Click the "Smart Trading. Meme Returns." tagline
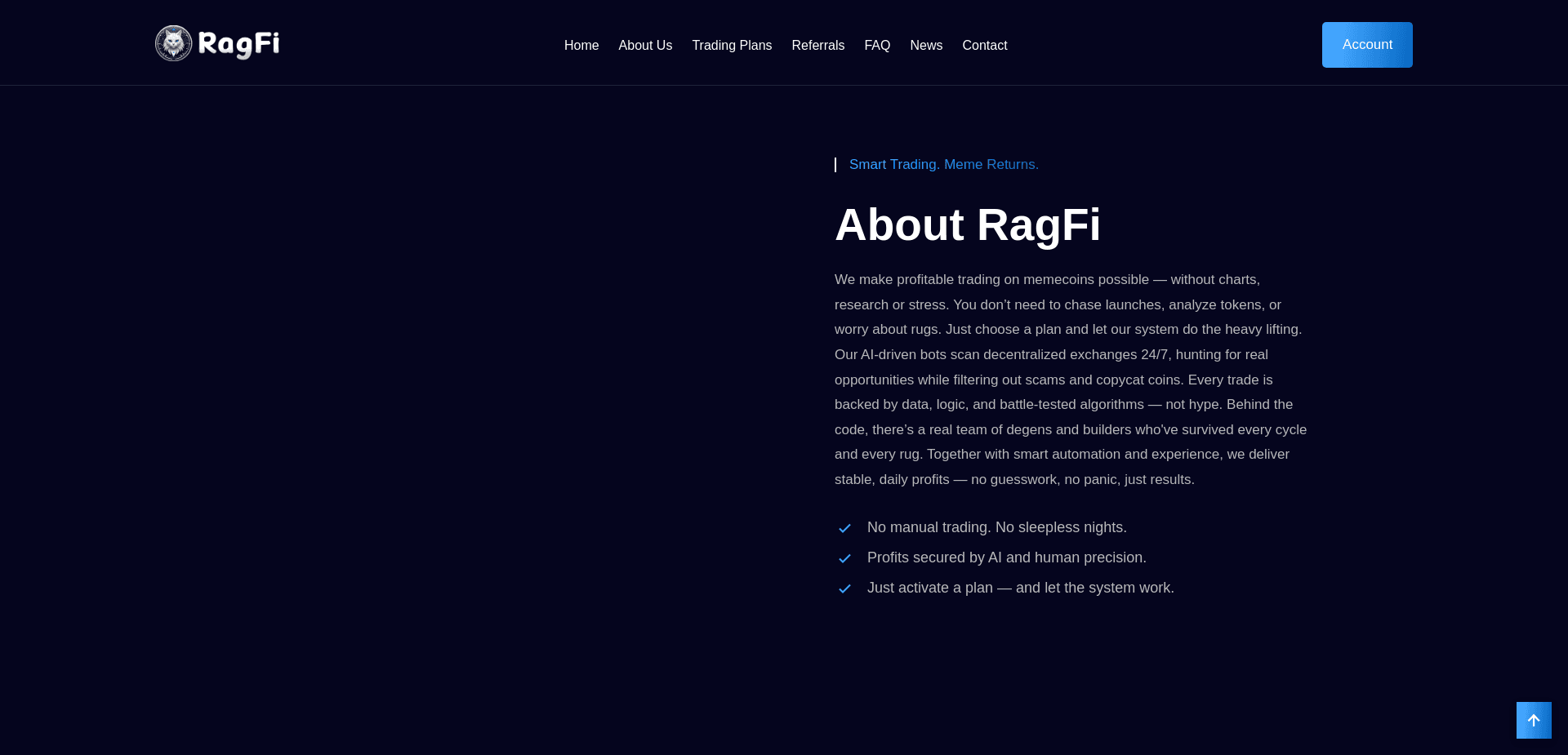The width and height of the screenshot is (1568, 755). click(x=944, y=164)
